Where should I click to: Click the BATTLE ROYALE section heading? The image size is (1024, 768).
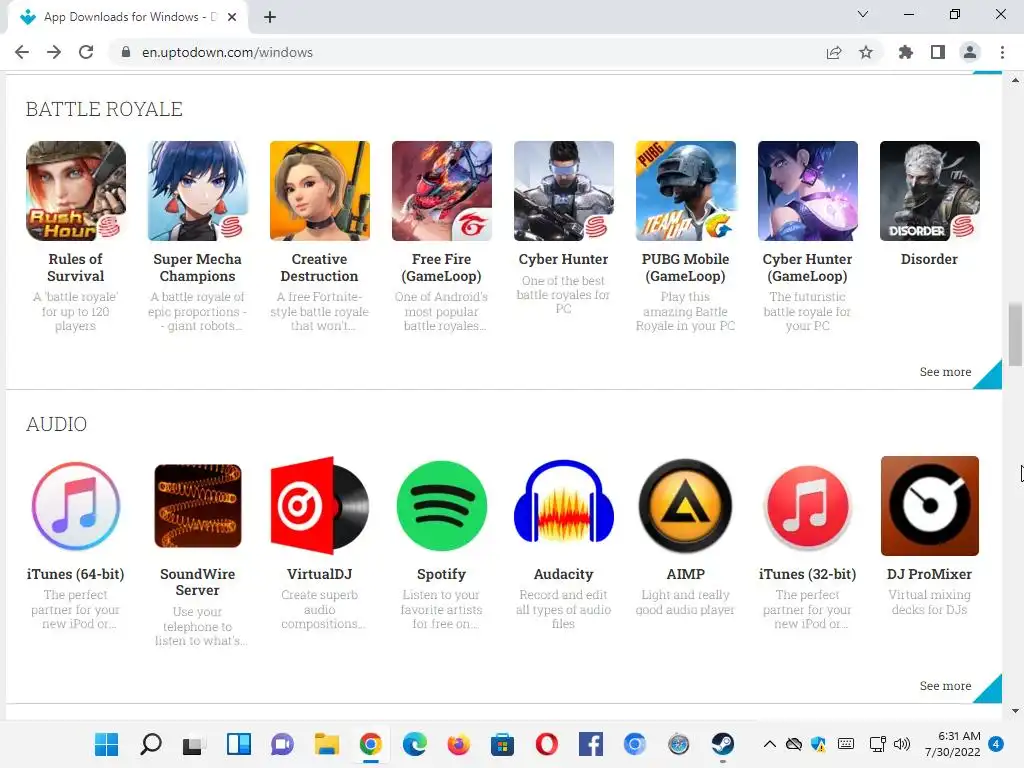point(104,109)
